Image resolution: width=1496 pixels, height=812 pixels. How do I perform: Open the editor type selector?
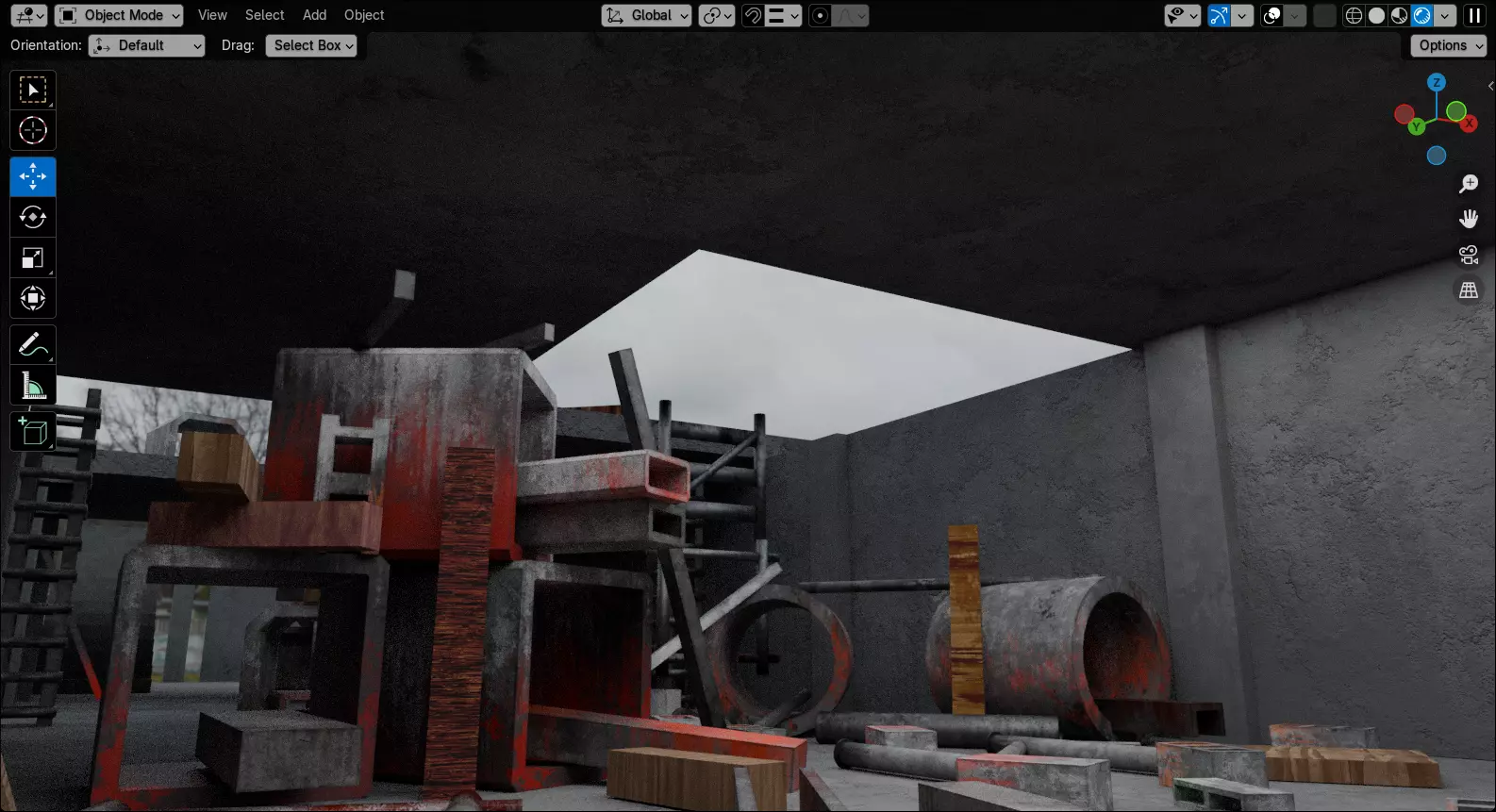[28, 15]
